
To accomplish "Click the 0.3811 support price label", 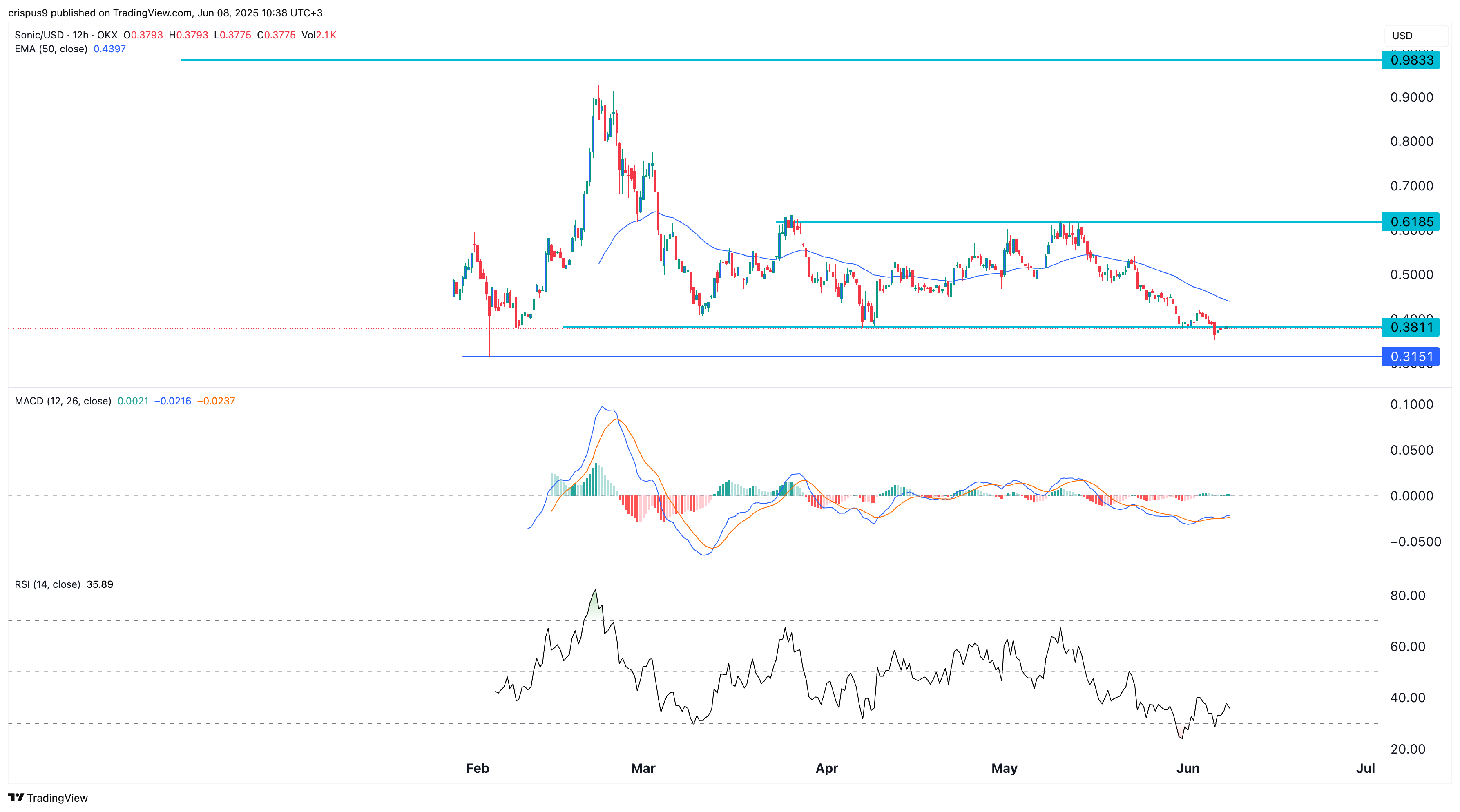I will click(1411, 327).
